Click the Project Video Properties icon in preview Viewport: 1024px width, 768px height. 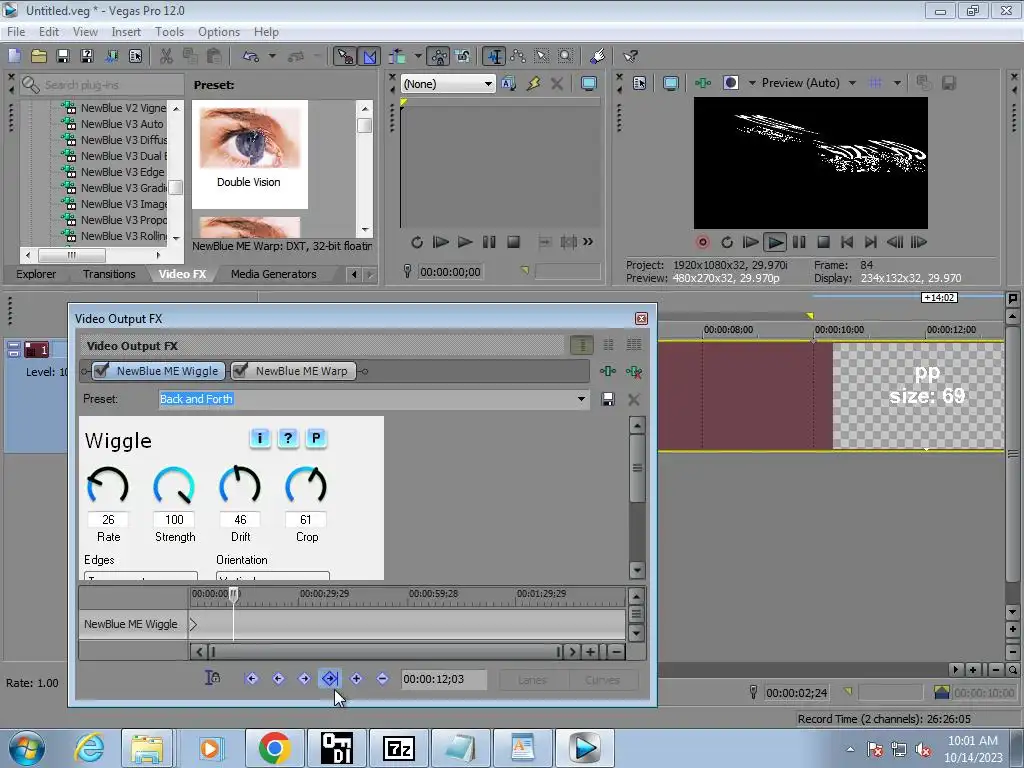pos(639,83)
